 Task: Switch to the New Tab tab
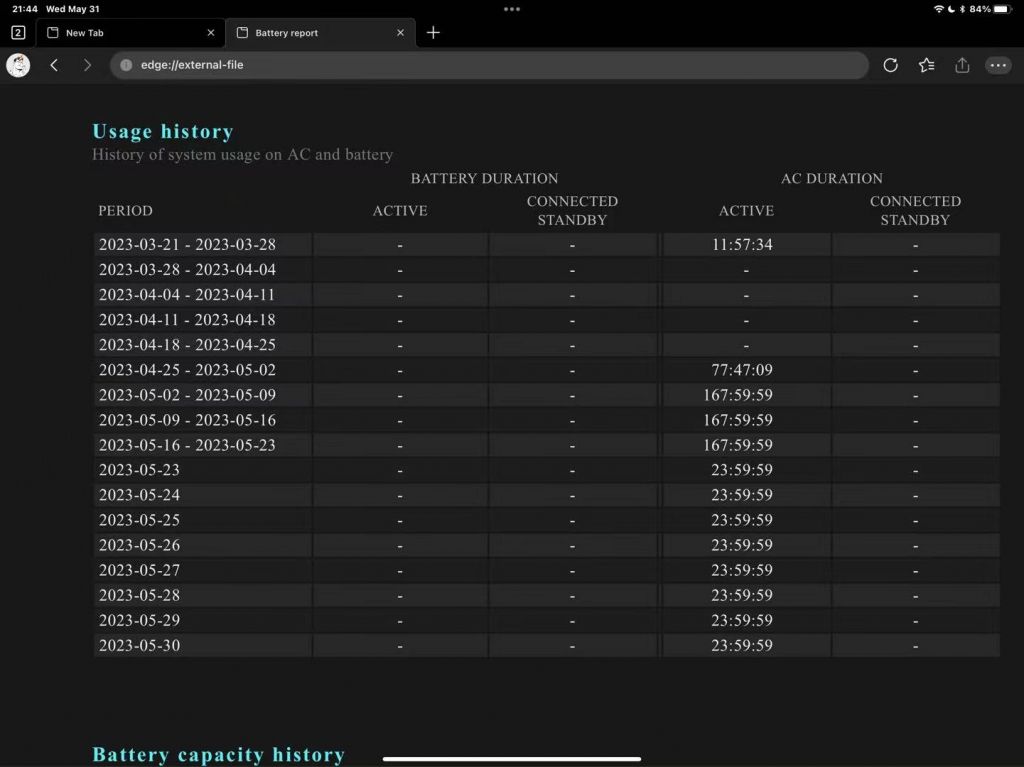120,33
